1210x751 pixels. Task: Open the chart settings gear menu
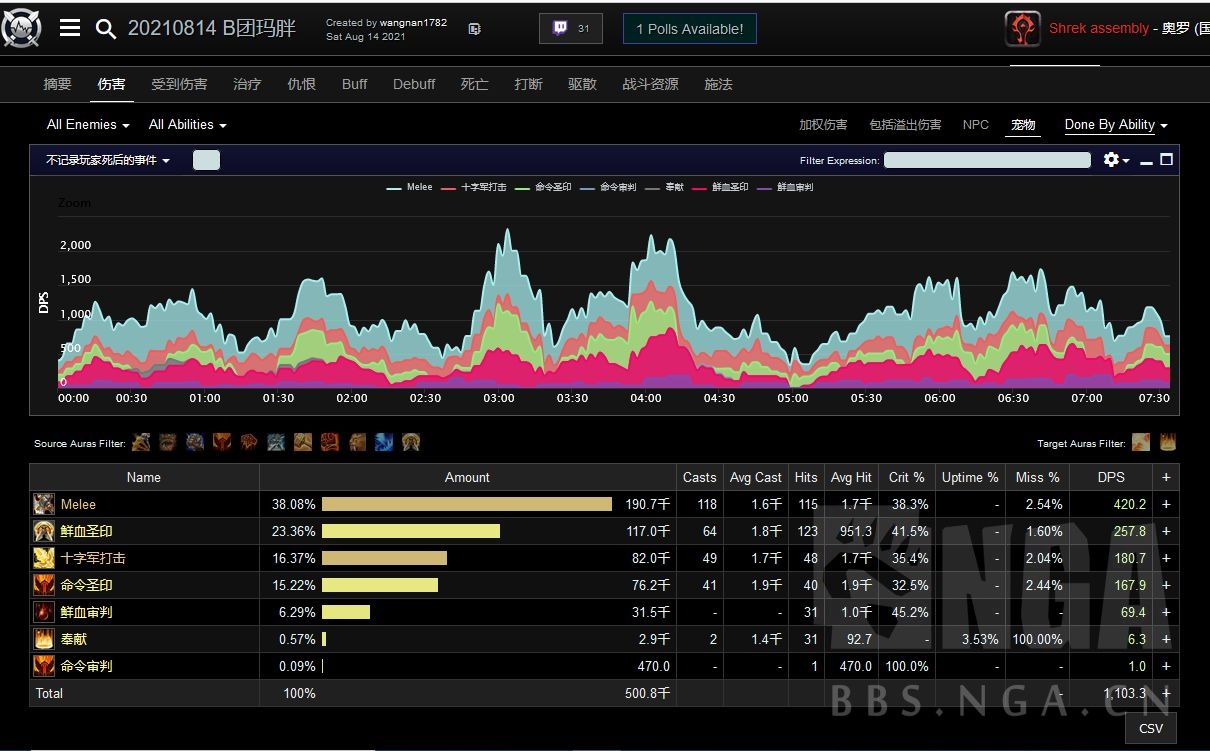1116,160
